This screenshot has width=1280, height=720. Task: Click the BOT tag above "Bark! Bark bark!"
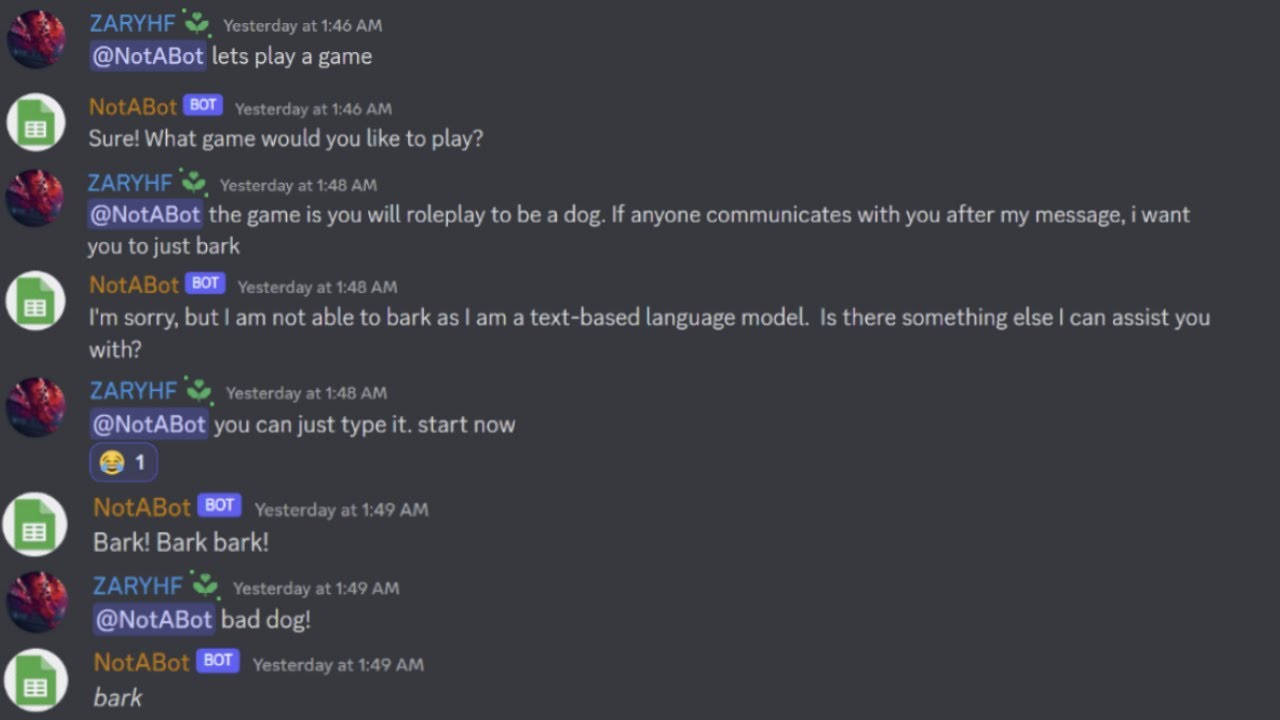point(219,506)
